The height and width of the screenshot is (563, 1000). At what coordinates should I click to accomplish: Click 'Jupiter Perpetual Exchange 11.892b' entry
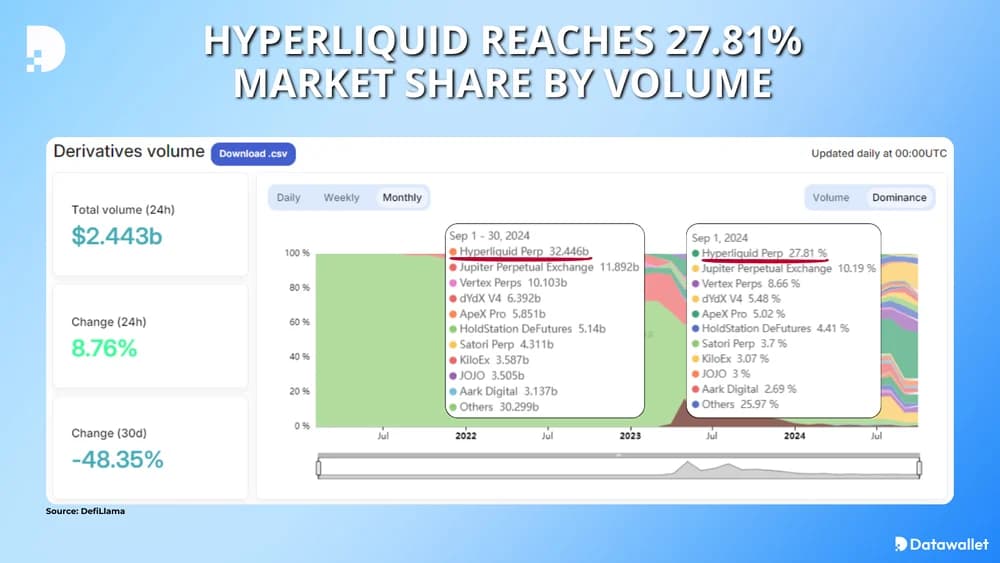pyautogui.click(x=544, y=267)
